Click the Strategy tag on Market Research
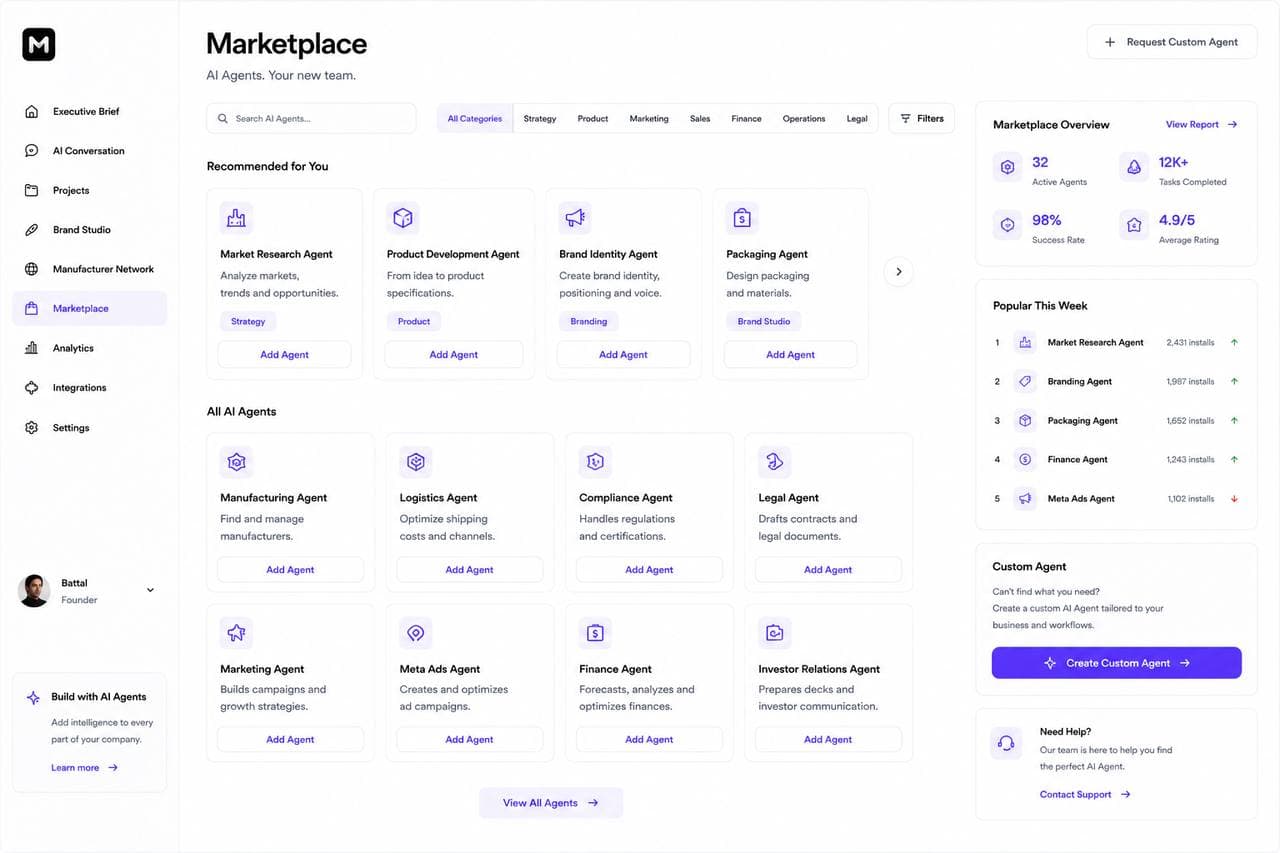The image size is (1280, 853). point(248,321)
